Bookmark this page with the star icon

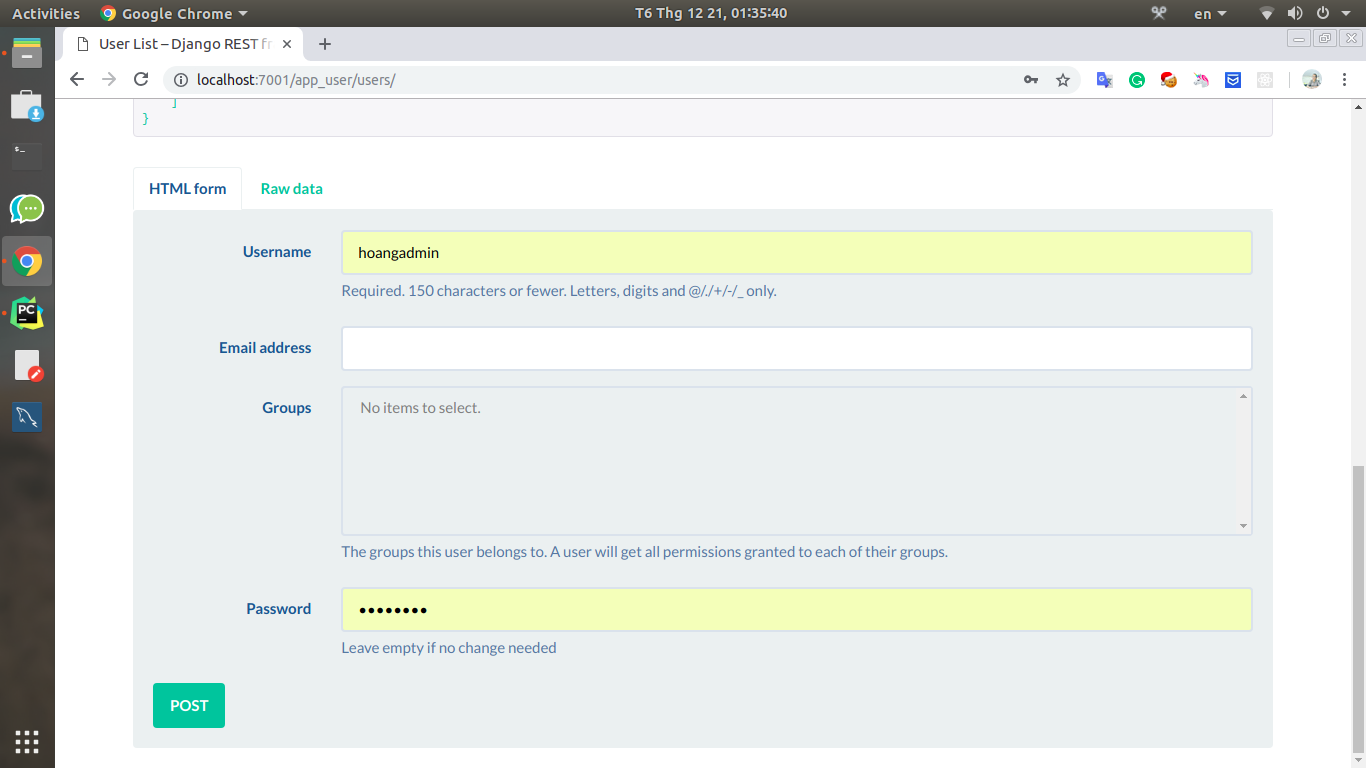1063,80
